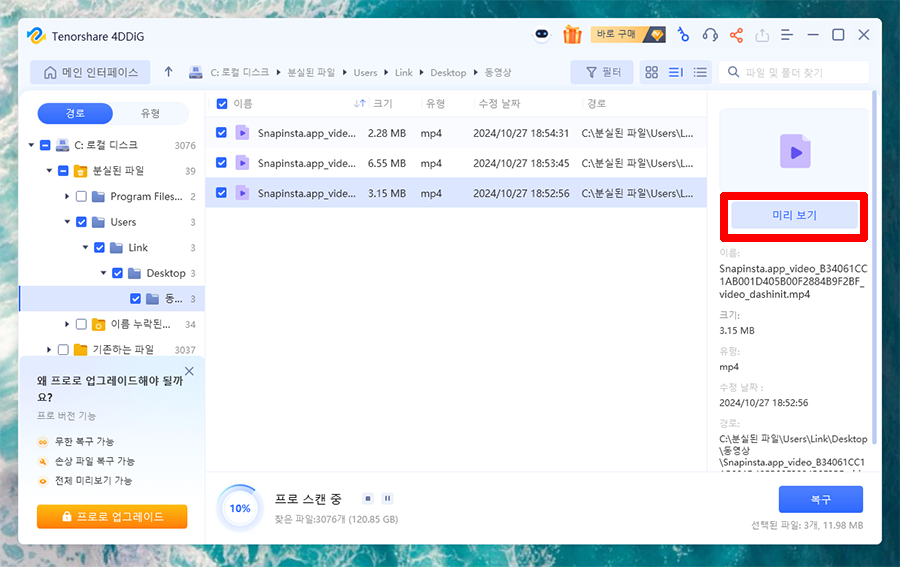Uncheck the Link folder checkbox

(x=99, y=247)
